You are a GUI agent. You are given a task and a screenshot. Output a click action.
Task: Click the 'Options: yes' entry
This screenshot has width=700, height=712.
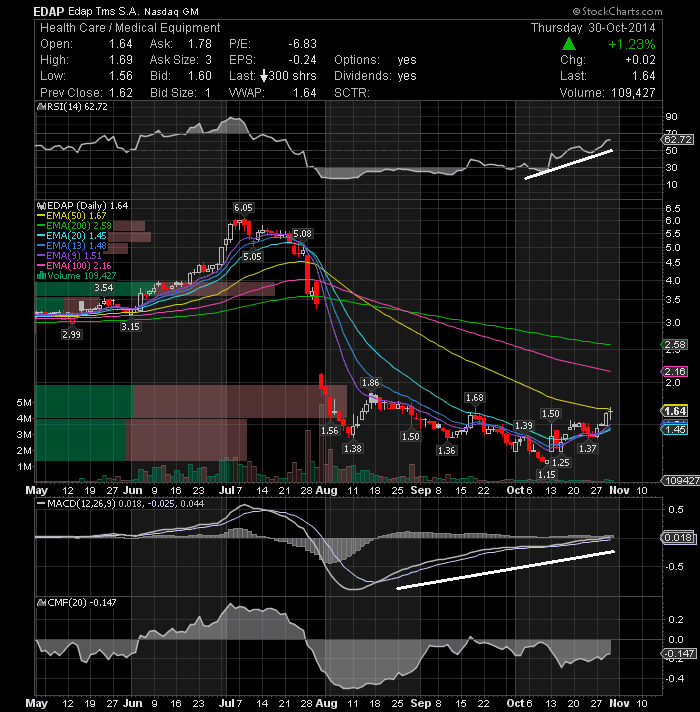point(375,60)
